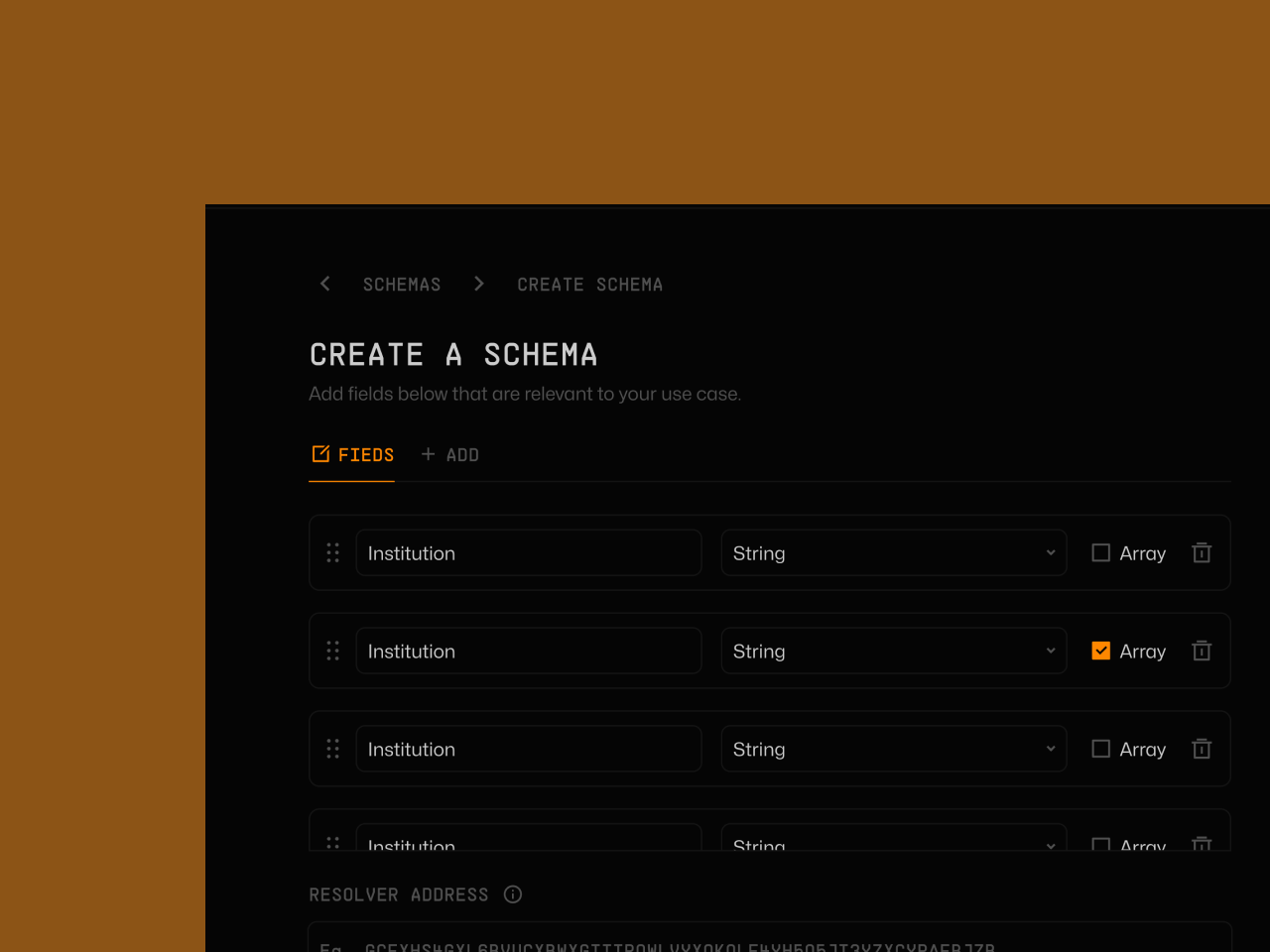Tick the Array checkbox on third row
The height and width of the screenshot is (952, 1270).
(1100, 750)
